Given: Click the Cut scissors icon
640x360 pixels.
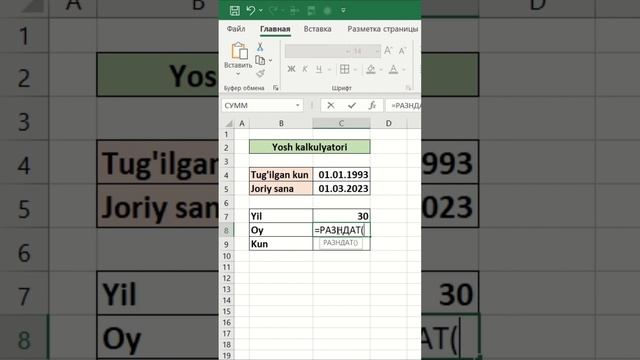Looking at the screenshot, I should pos(260,47).
